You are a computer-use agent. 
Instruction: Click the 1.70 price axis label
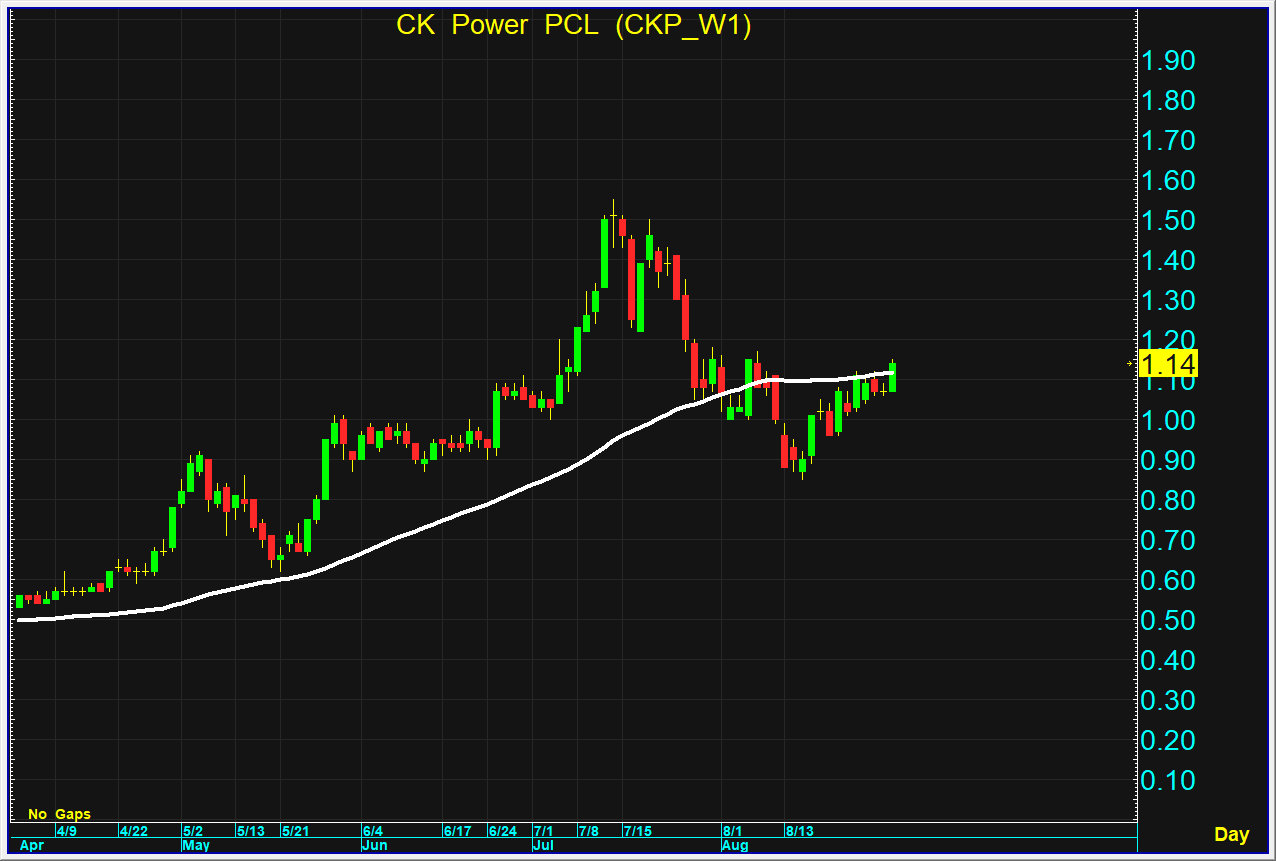point(1168,140)
